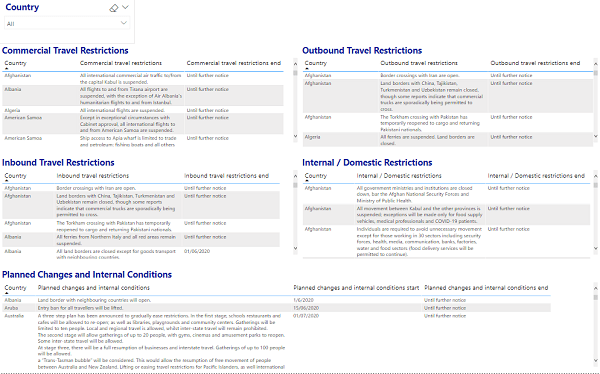Select the Algeria row in Outbound Travel Restrictions

448,140
